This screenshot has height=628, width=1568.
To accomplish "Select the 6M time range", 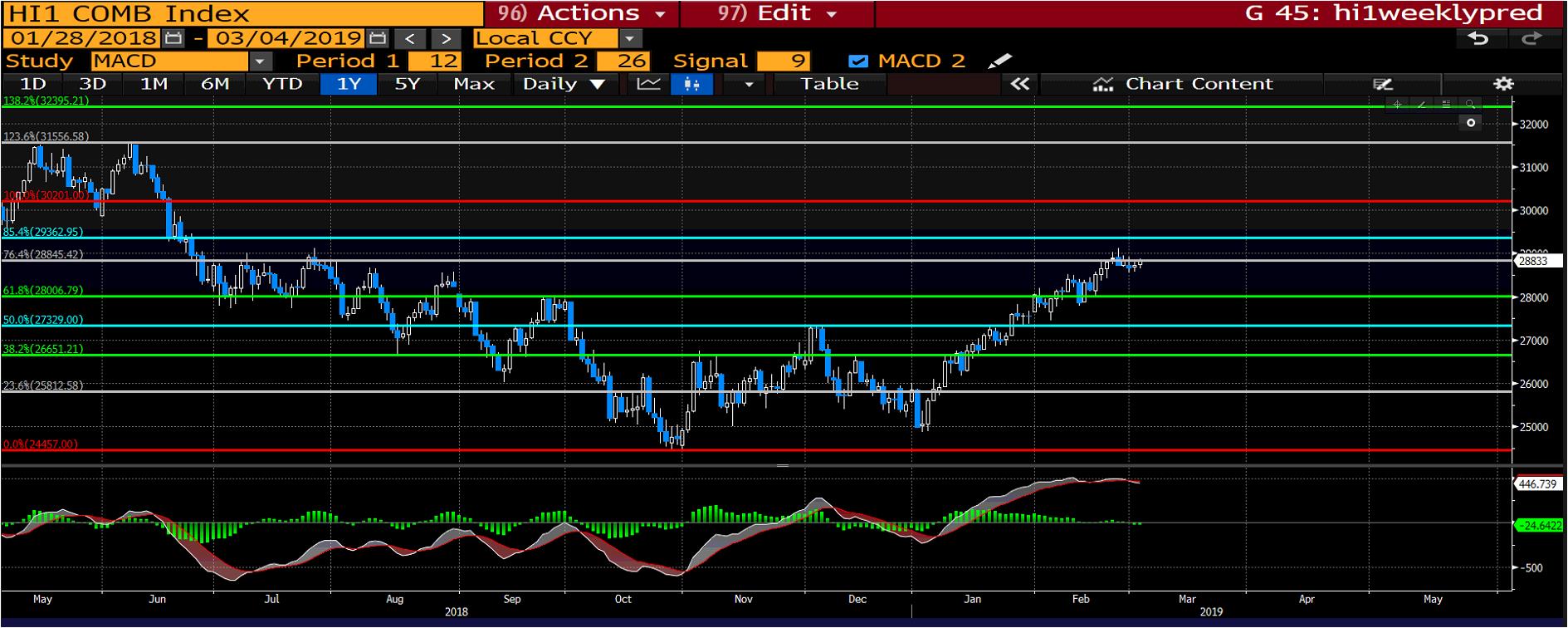I will (215, 84).
